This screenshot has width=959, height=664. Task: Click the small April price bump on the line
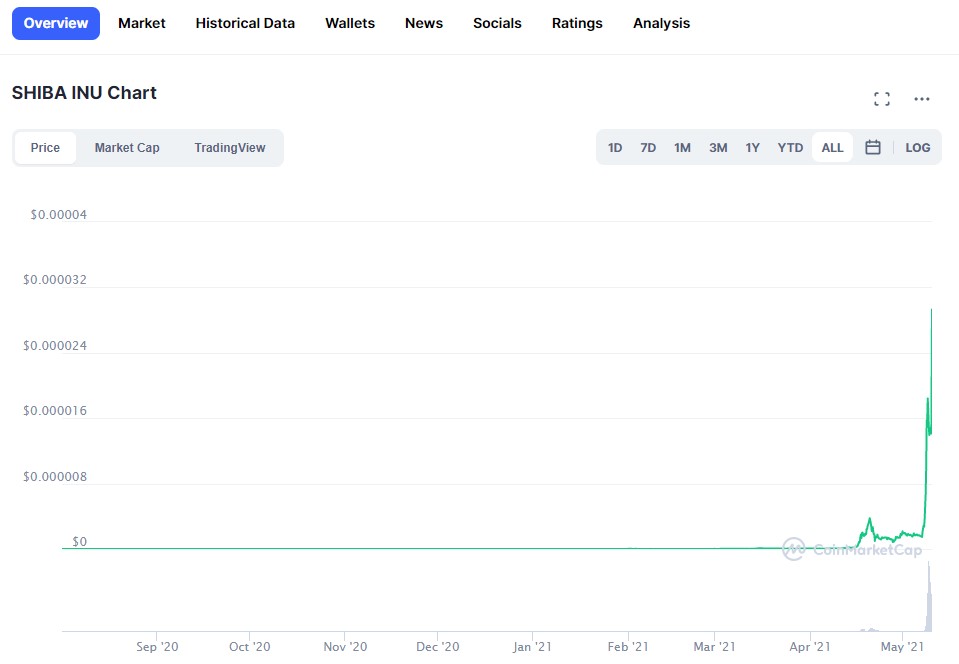[x=869, y=520]
